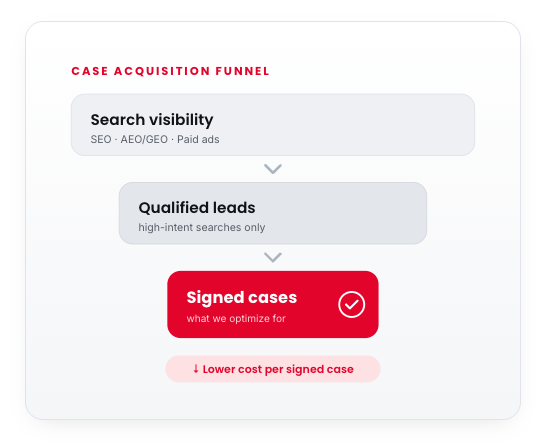Click the word leads in the middle card
This screenshot has width=541, height=445.
click(x=234, y=208)
